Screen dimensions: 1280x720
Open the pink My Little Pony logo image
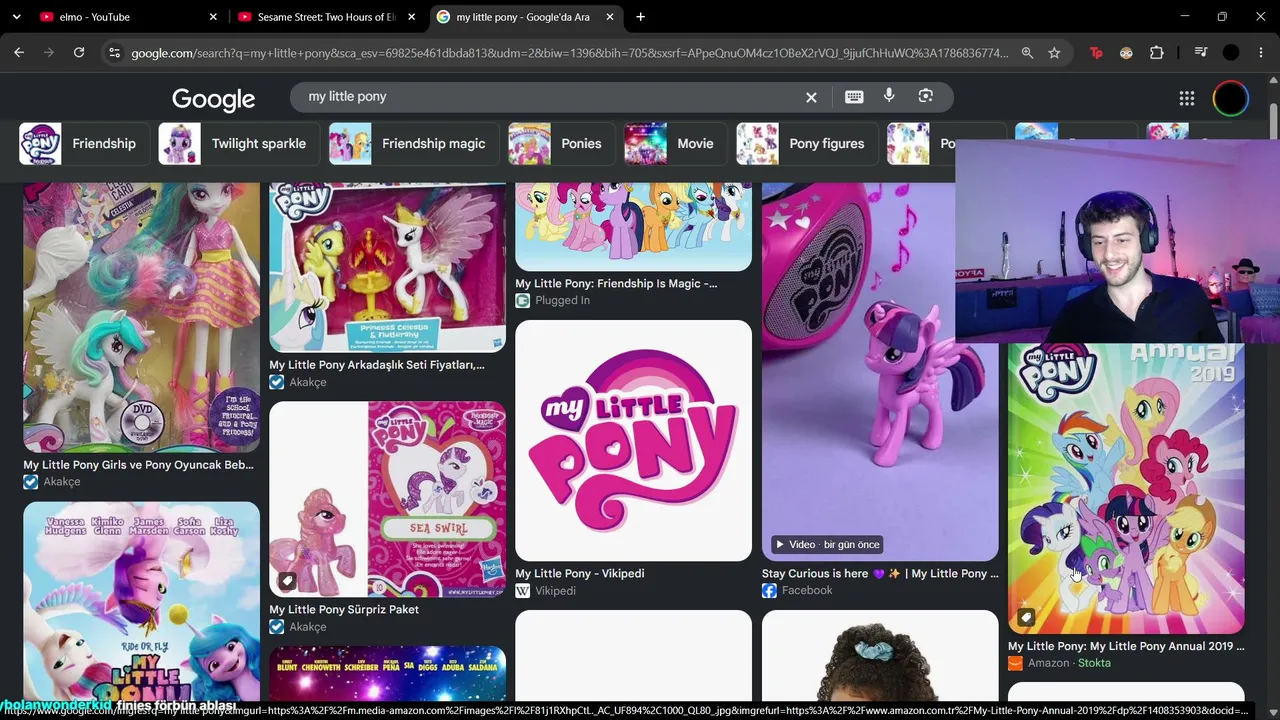(633, 441)
